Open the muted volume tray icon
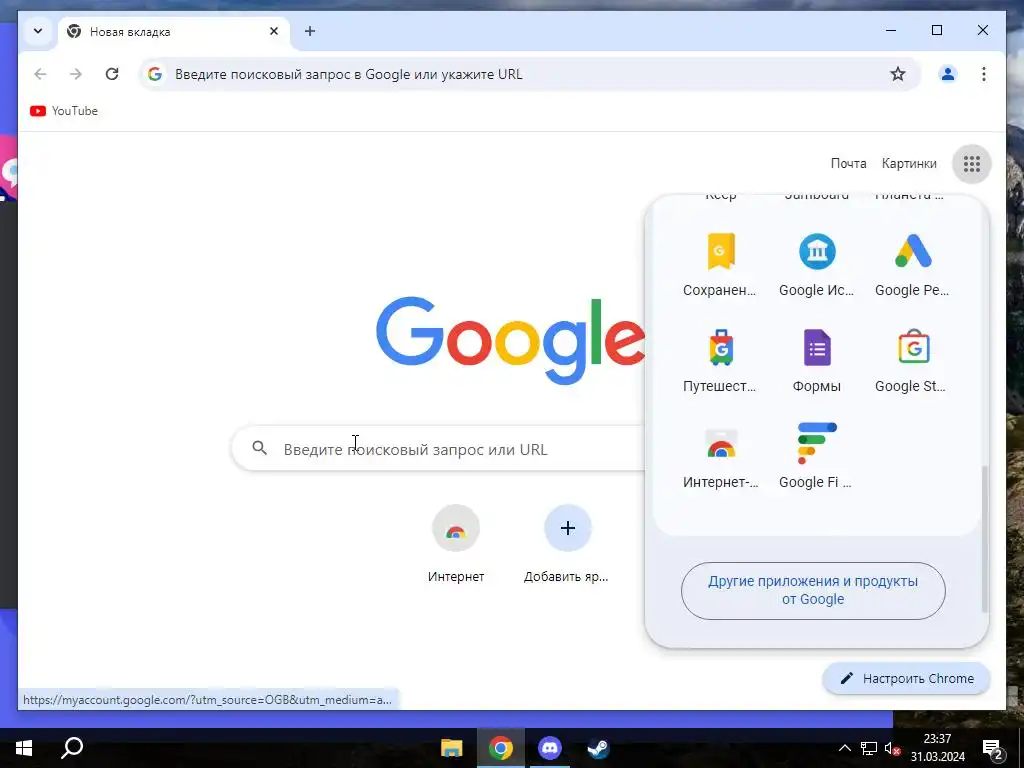The width and height of the screenshot is (1024, 768). 893,748
